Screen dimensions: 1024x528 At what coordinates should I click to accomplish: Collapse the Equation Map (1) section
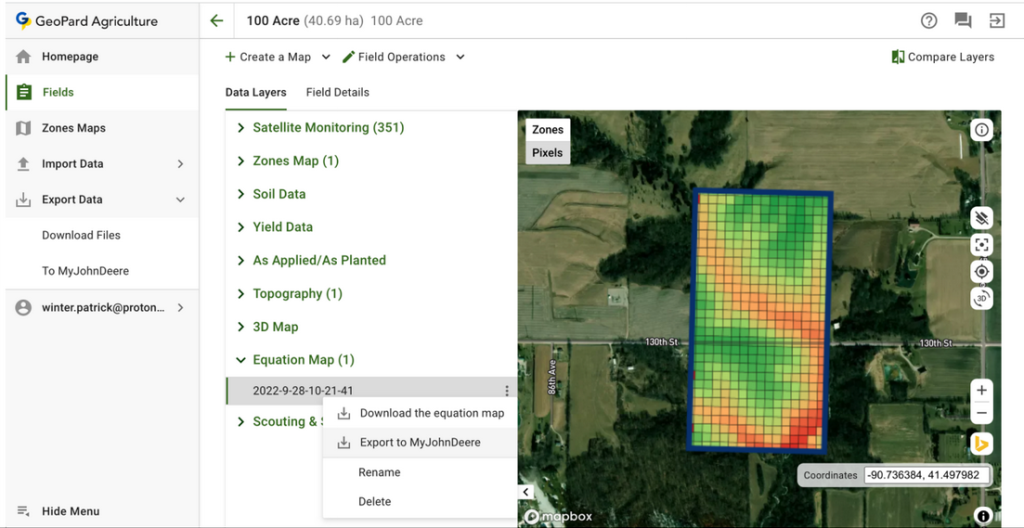pyautogui.click(x=241, y=360)
